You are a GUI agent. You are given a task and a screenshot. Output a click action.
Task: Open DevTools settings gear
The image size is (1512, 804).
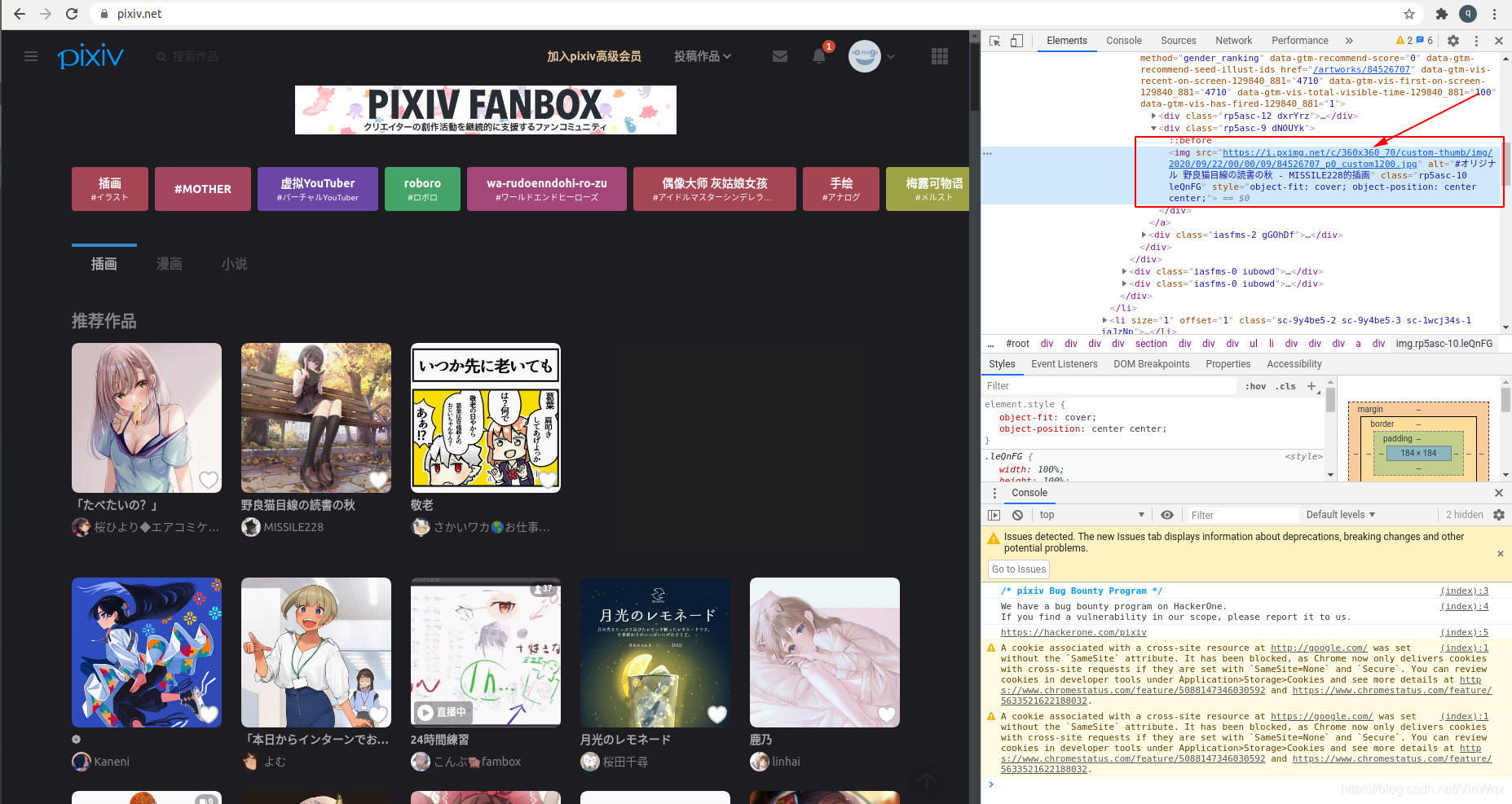click(x=1453, y=41)
